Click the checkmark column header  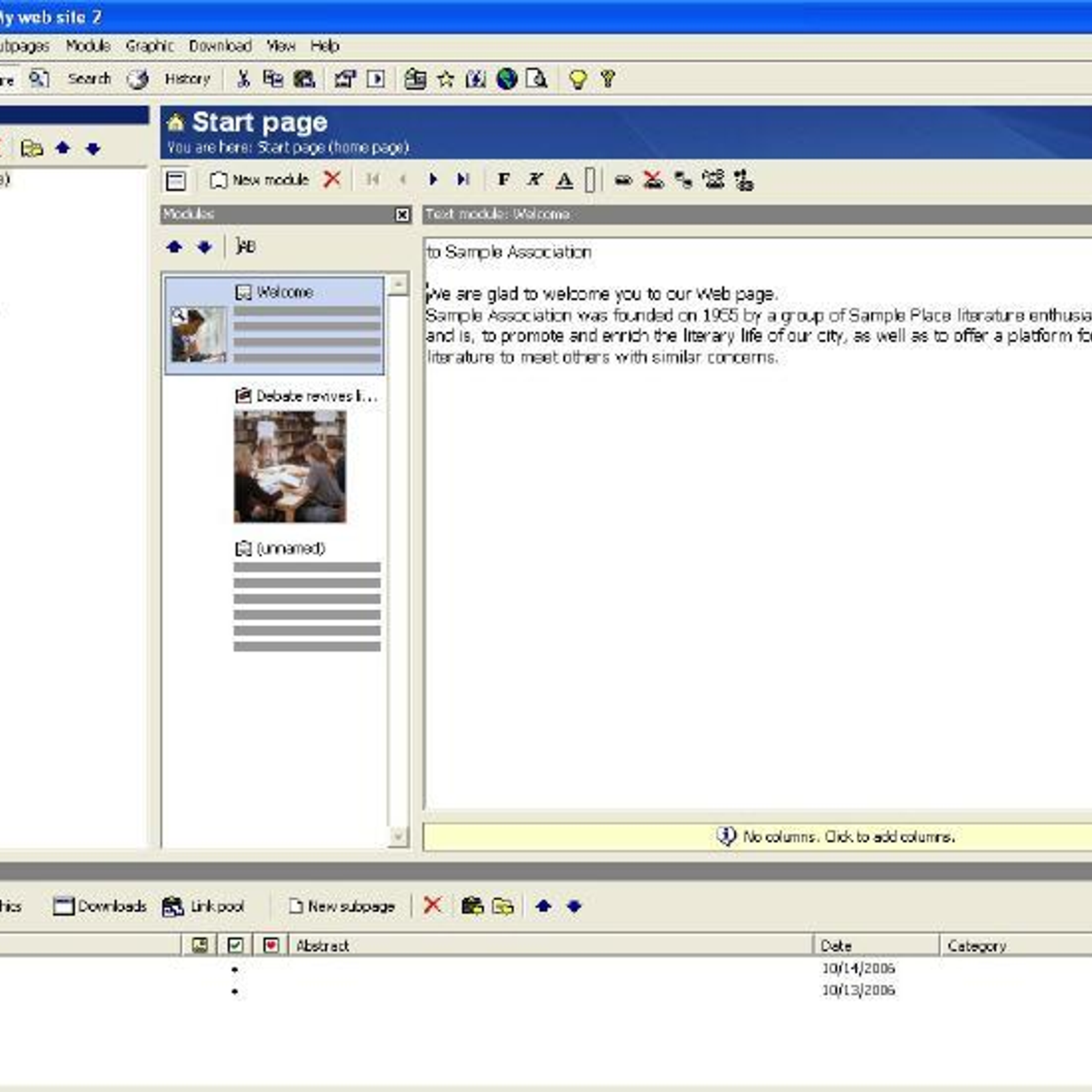tap(235, 945)
